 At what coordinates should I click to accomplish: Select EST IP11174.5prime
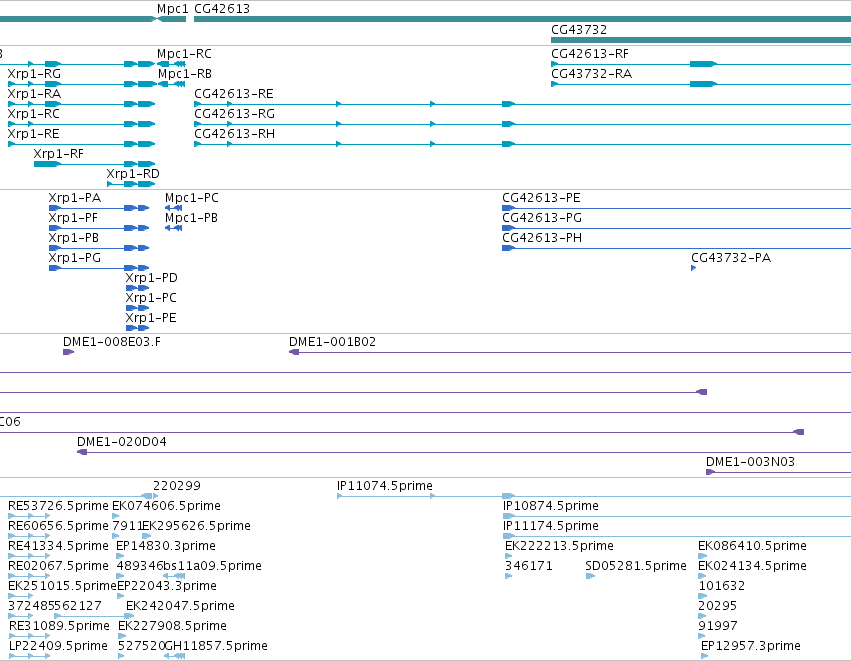[551, 526]
